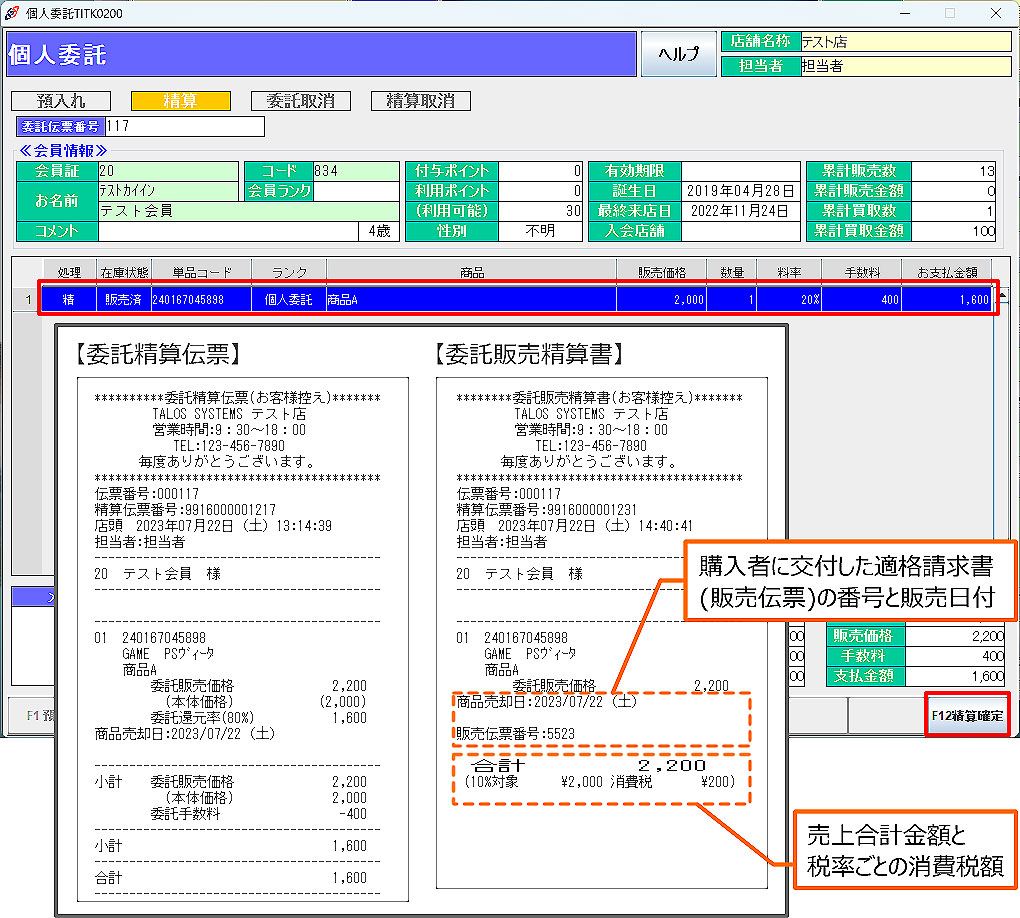This screenshot has width=1020, height=918.
Task: Click the summary 手数料 value 400
Action: pos(955,656)
